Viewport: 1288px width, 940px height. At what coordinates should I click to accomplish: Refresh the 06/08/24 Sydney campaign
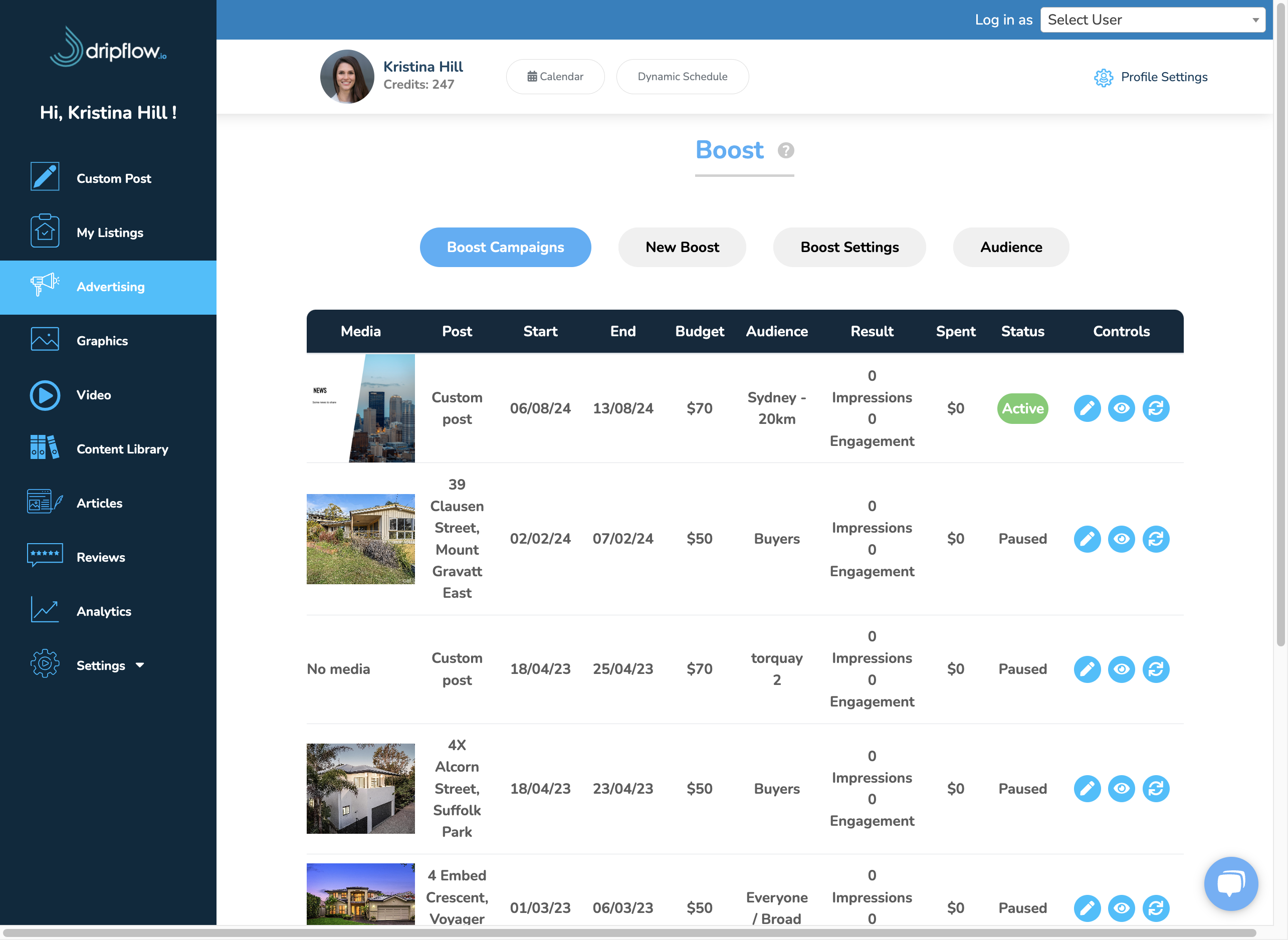point(1155,408)
